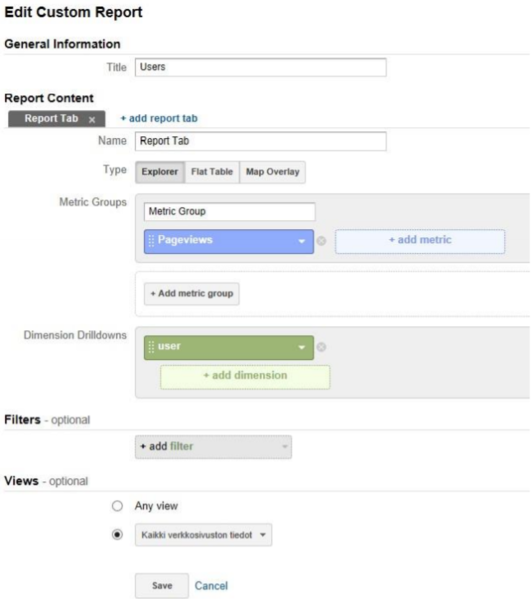Viewport: 532px width, 599px height.
Task: Select the Any view radio button
Action: (117, 506)
